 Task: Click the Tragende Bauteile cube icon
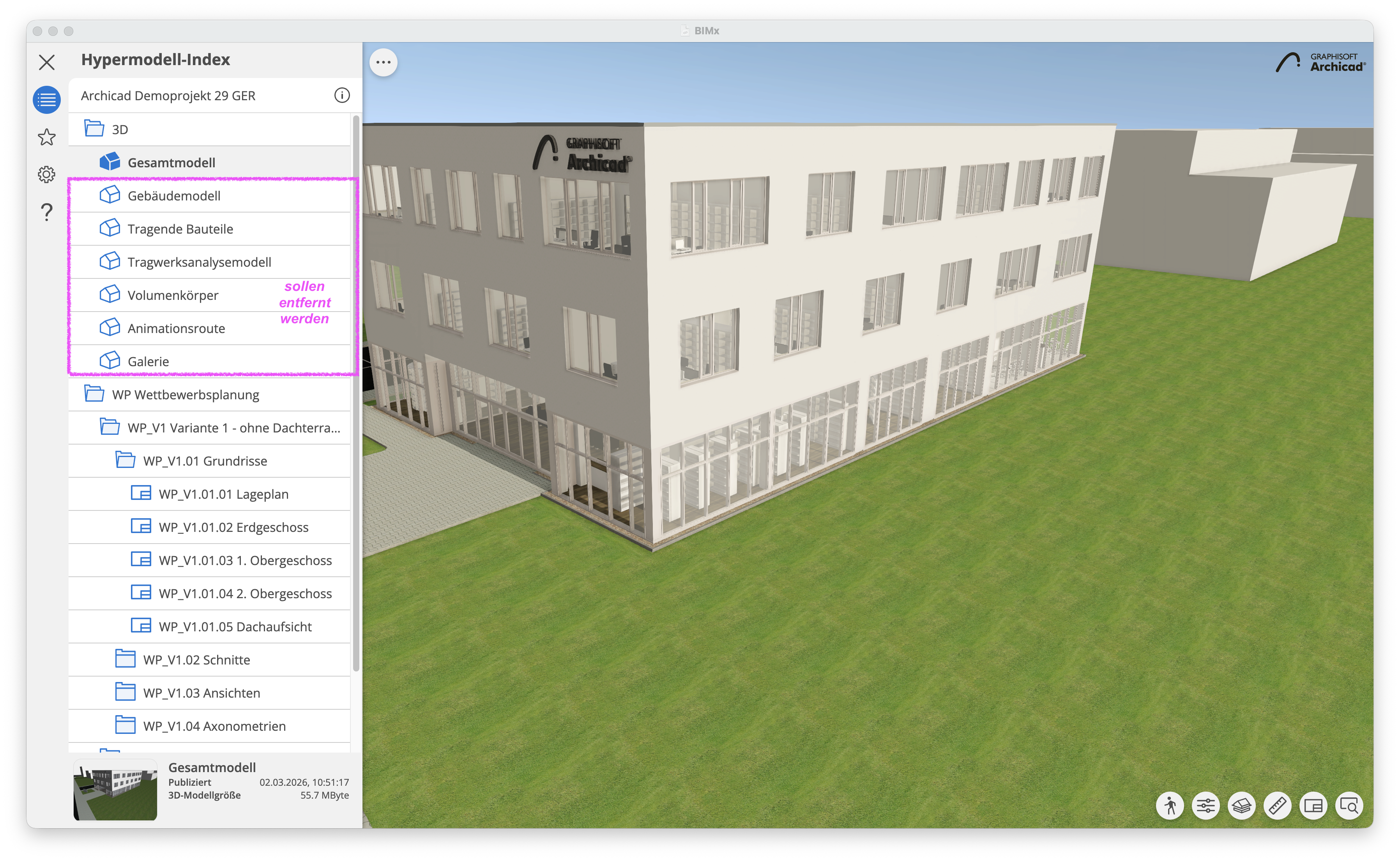(110, 228)
